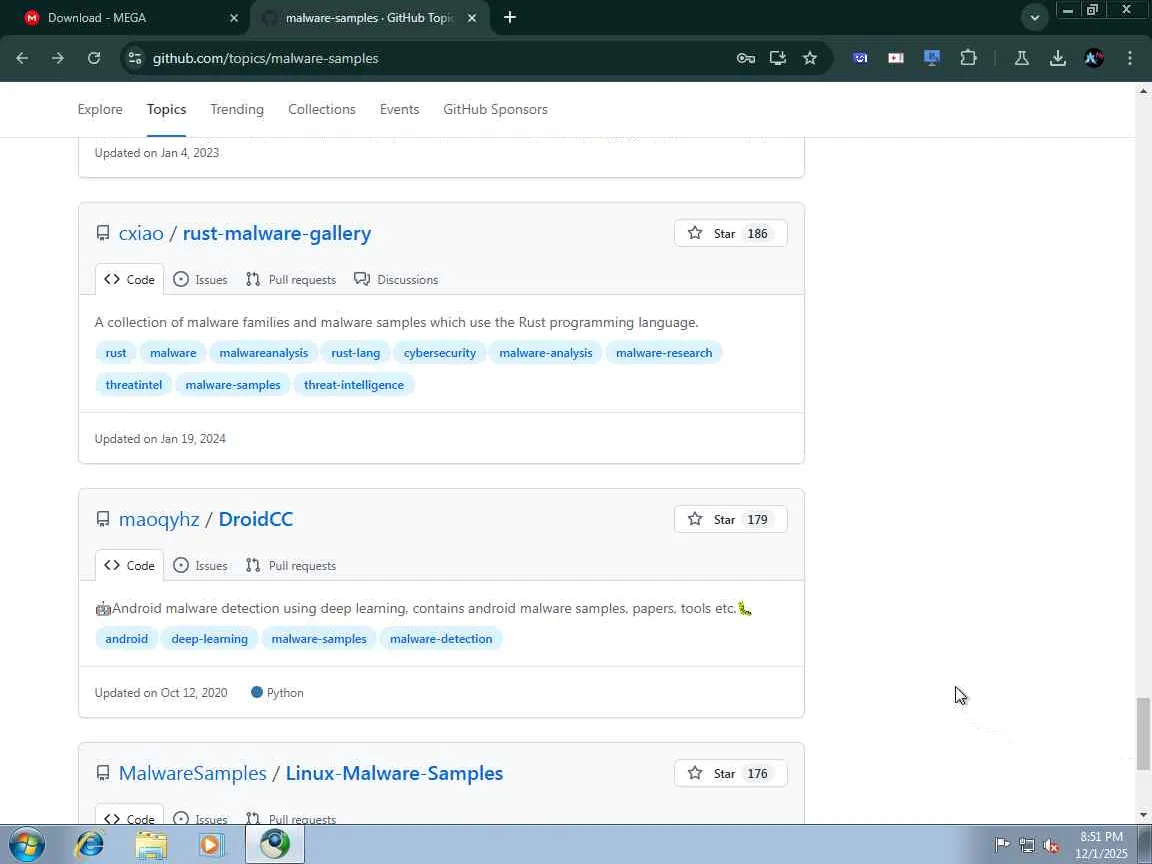Click the threatintel topic tag
The width and height of the screenshot is (1152, 864).
[134, 385]
